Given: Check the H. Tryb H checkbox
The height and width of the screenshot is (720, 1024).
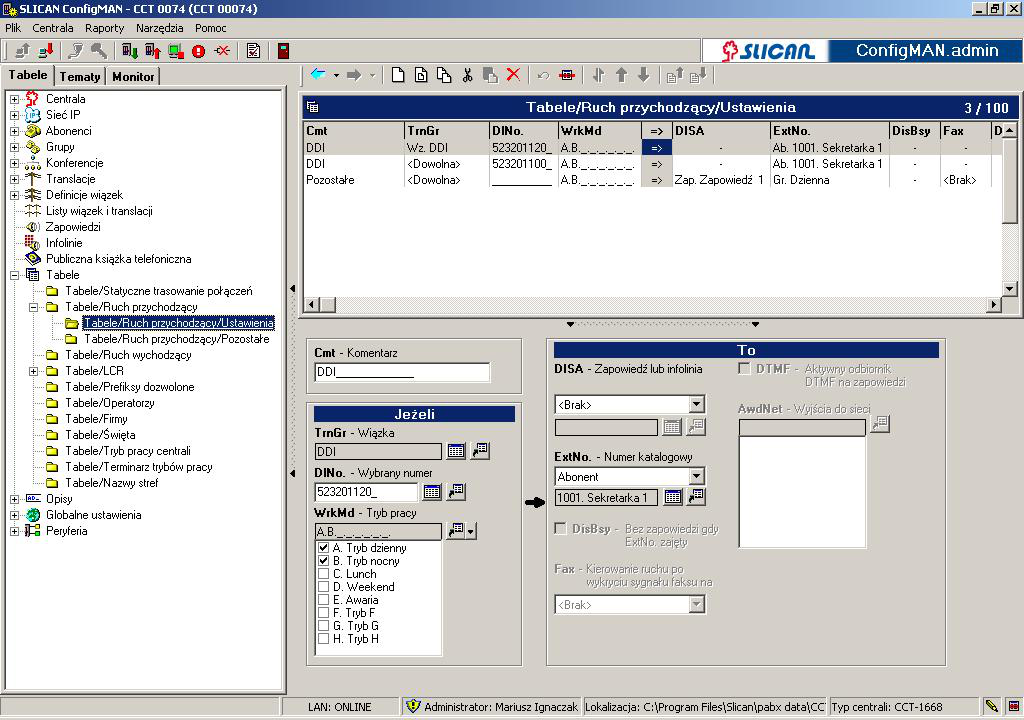Looking at the screenshot, I should click(x=323, y=639).
